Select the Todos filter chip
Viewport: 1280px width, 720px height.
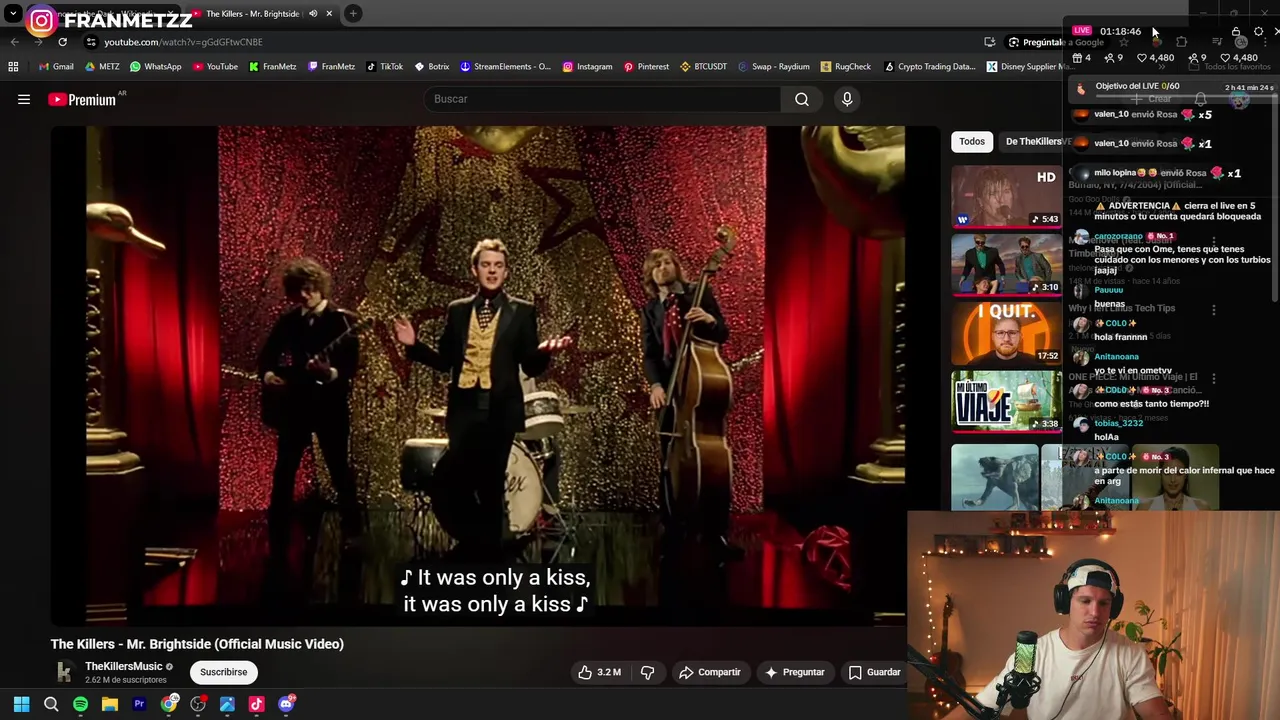(972, 142)
